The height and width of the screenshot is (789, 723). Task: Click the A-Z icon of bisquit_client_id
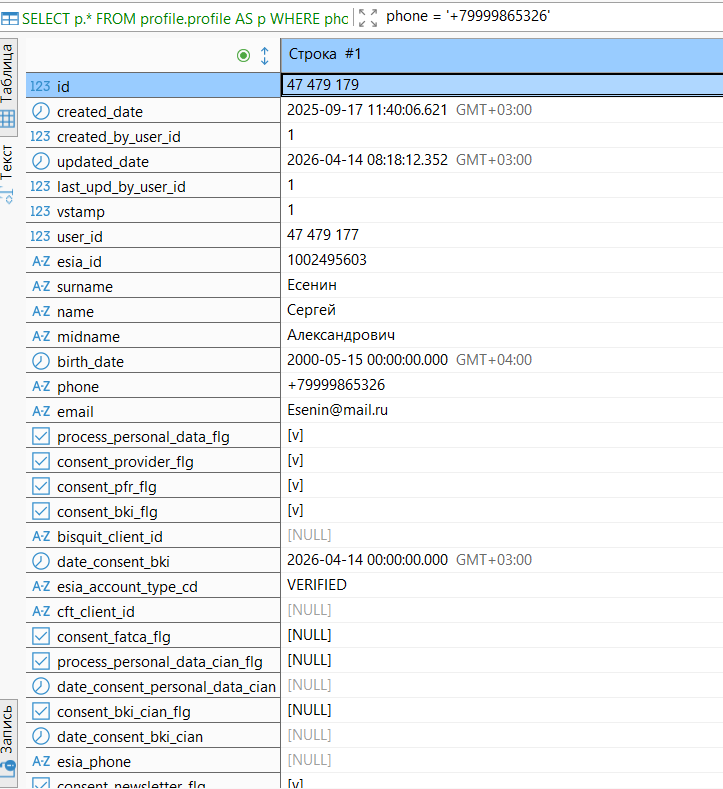click(x=41, y=536)
